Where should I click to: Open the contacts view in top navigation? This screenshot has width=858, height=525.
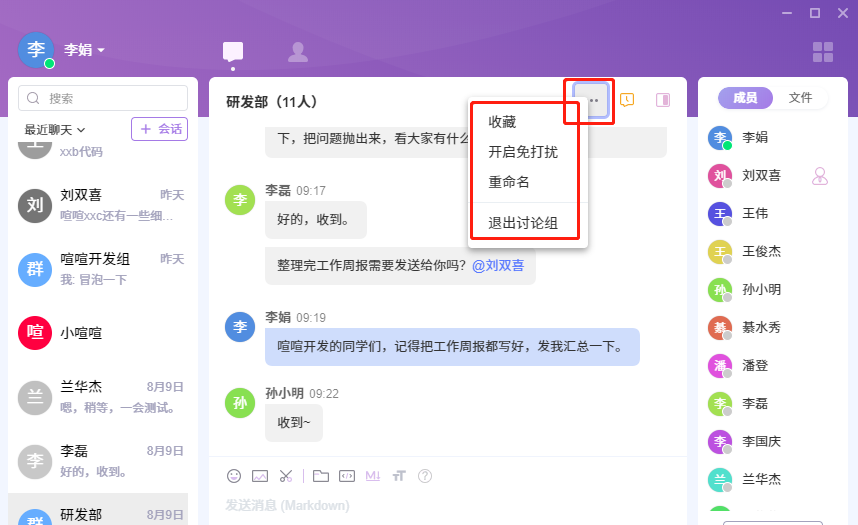[297, 52]
